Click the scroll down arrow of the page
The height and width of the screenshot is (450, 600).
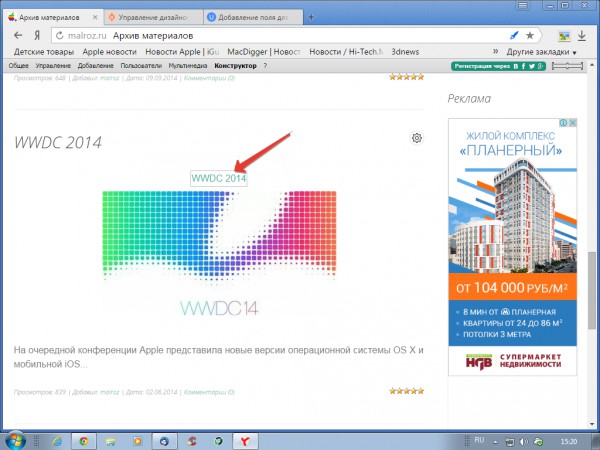[x=592, y=424]
